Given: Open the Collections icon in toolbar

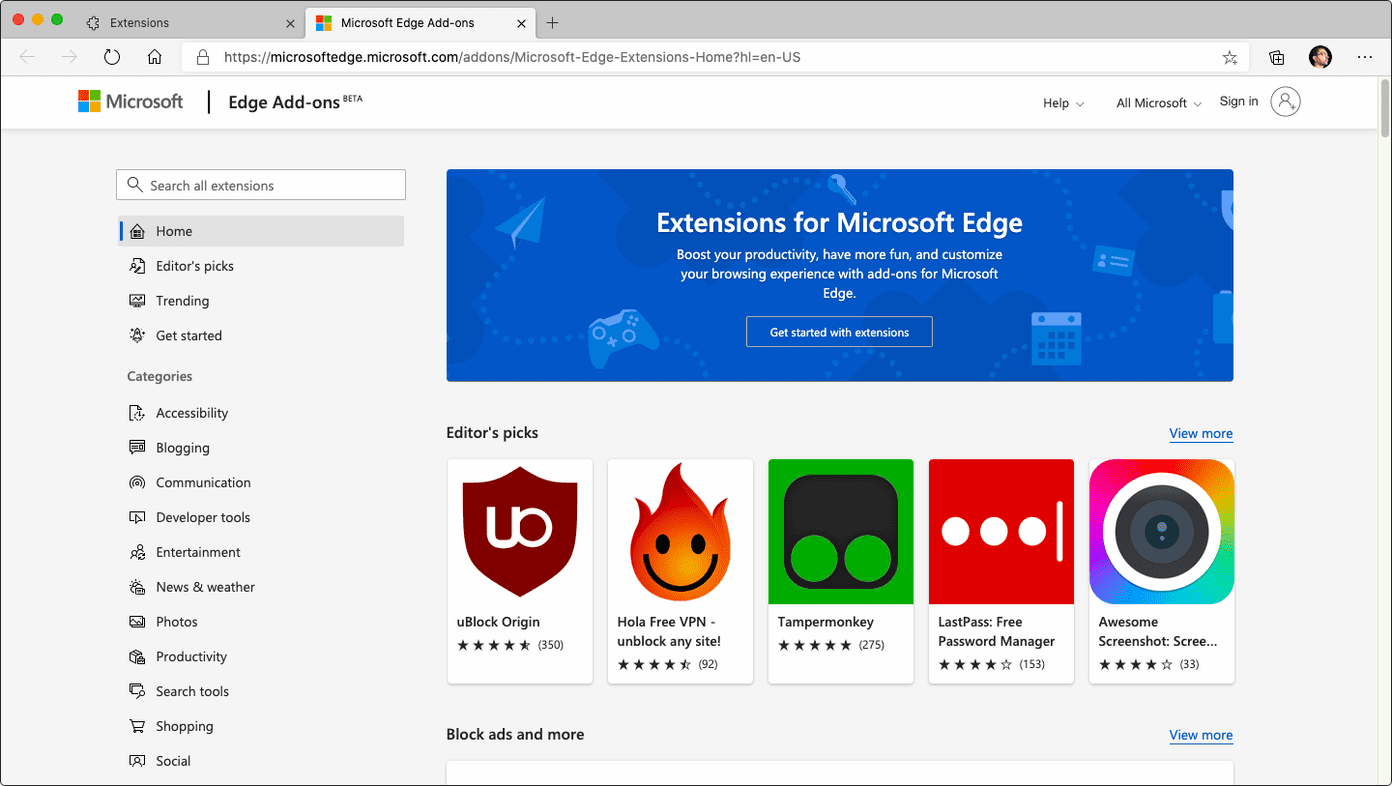Looking at the screenshot, I should pos(1277,57).
